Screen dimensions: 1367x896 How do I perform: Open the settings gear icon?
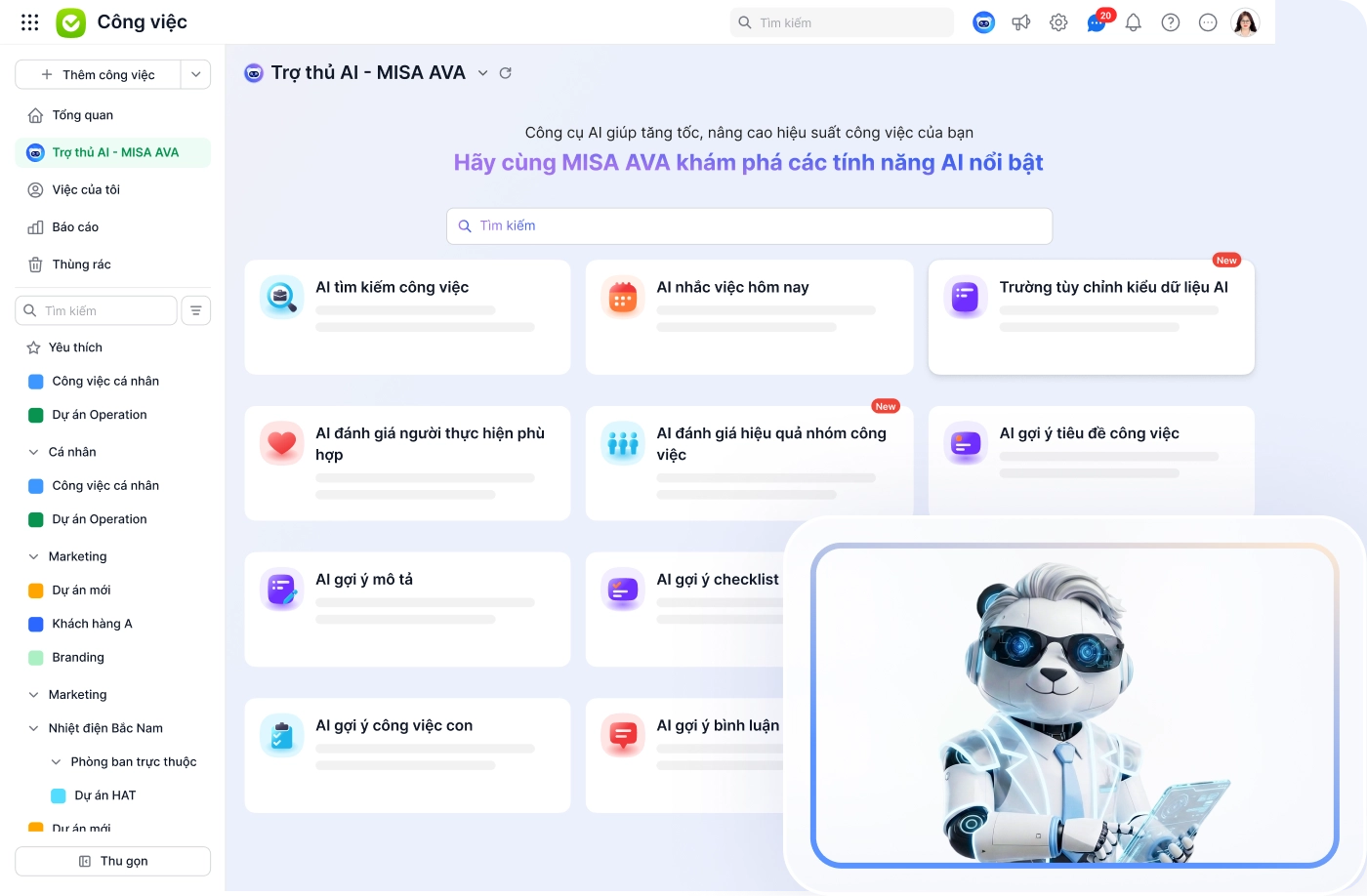click(x=1058, y=22)
